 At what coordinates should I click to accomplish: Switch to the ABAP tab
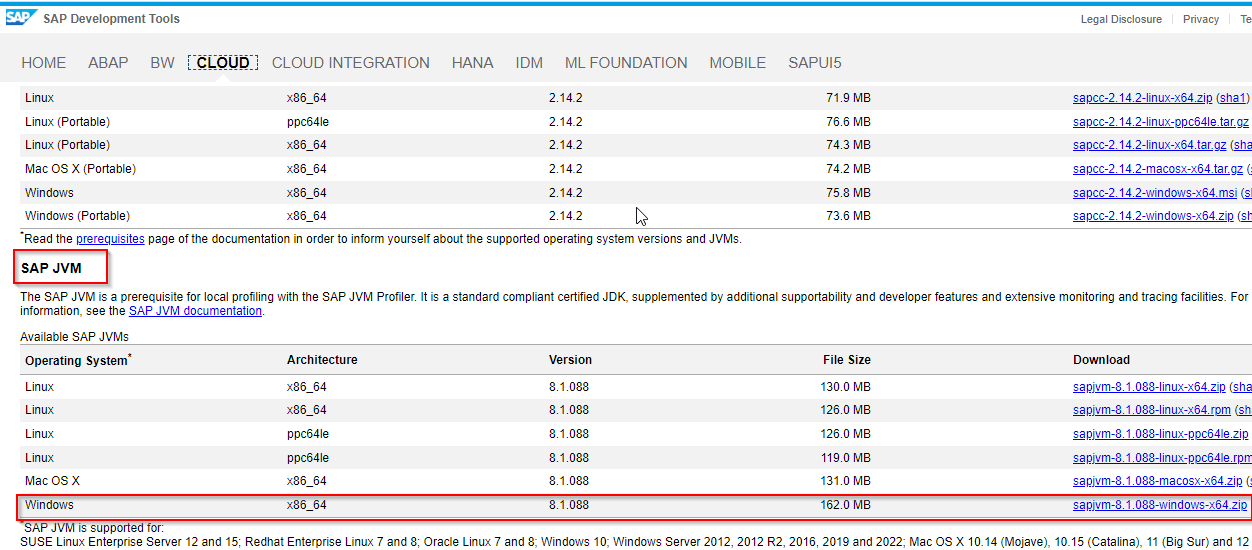(x=108, y=63)
